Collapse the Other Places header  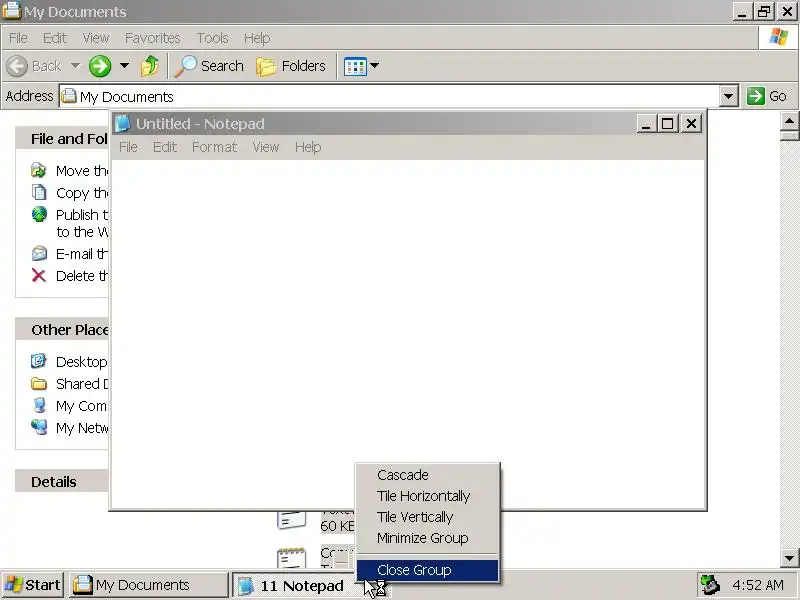click(x=62, y=330)
